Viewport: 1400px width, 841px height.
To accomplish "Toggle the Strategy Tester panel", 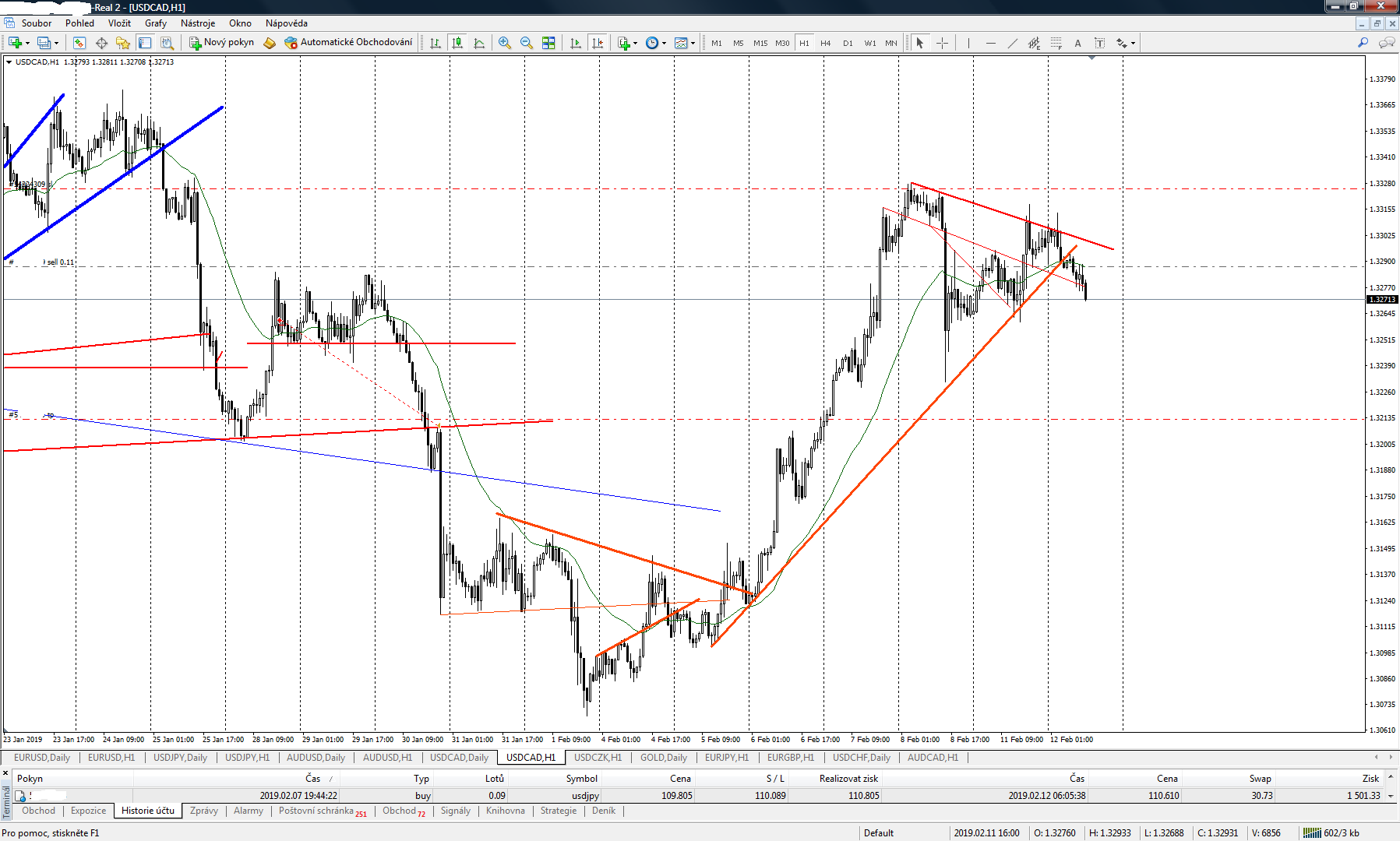I will [x=167, y=43].
